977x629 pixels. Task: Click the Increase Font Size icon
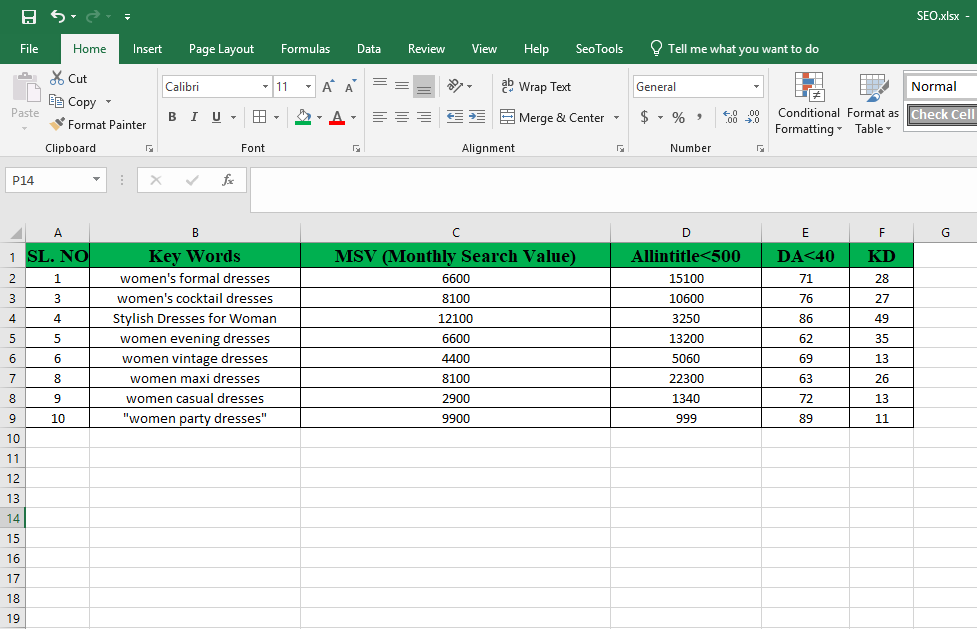[x=328, y=87]
